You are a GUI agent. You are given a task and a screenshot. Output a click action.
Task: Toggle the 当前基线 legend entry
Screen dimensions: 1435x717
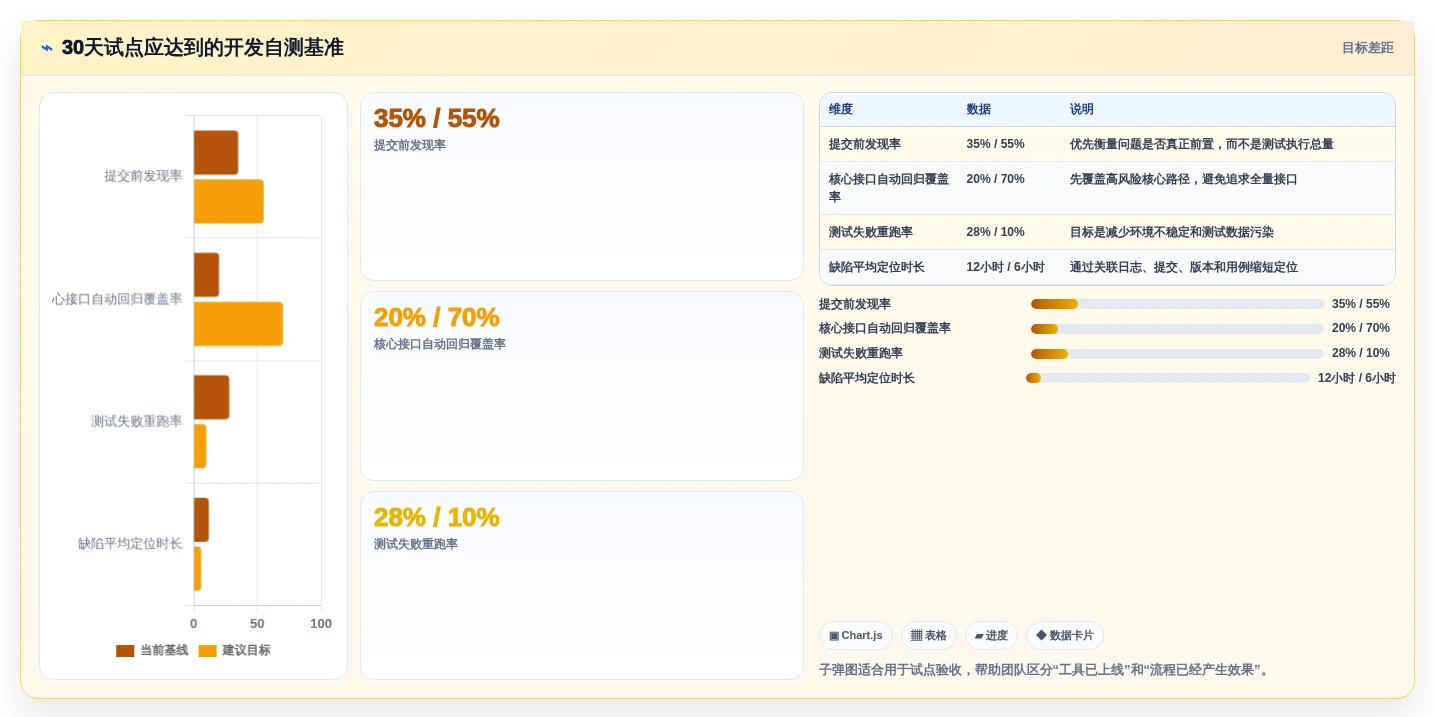[x=152, y=651]
